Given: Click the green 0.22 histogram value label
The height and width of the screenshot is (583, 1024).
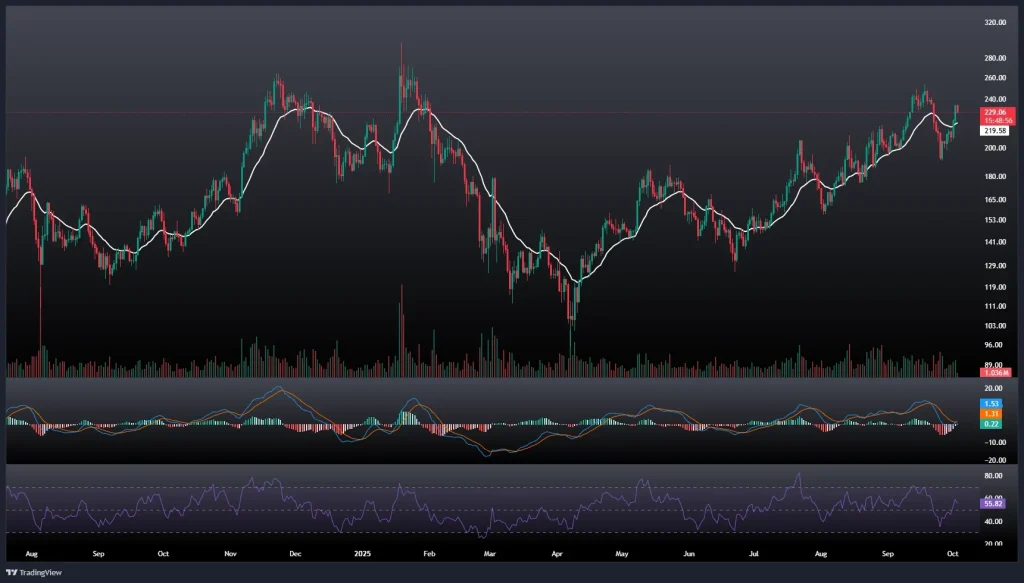Looking at the screenshot, I should pyautogui.click(x=965, y=424).
